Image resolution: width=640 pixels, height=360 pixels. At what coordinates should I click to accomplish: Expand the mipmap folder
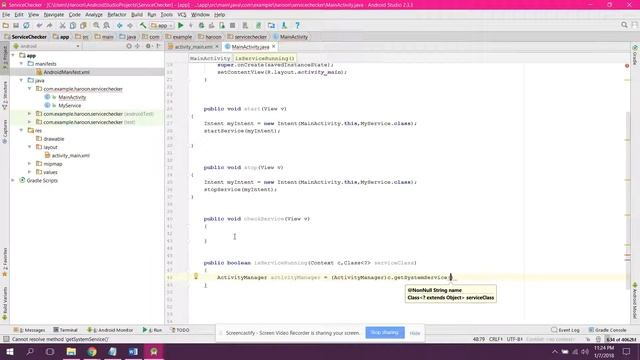click(29, 164)
